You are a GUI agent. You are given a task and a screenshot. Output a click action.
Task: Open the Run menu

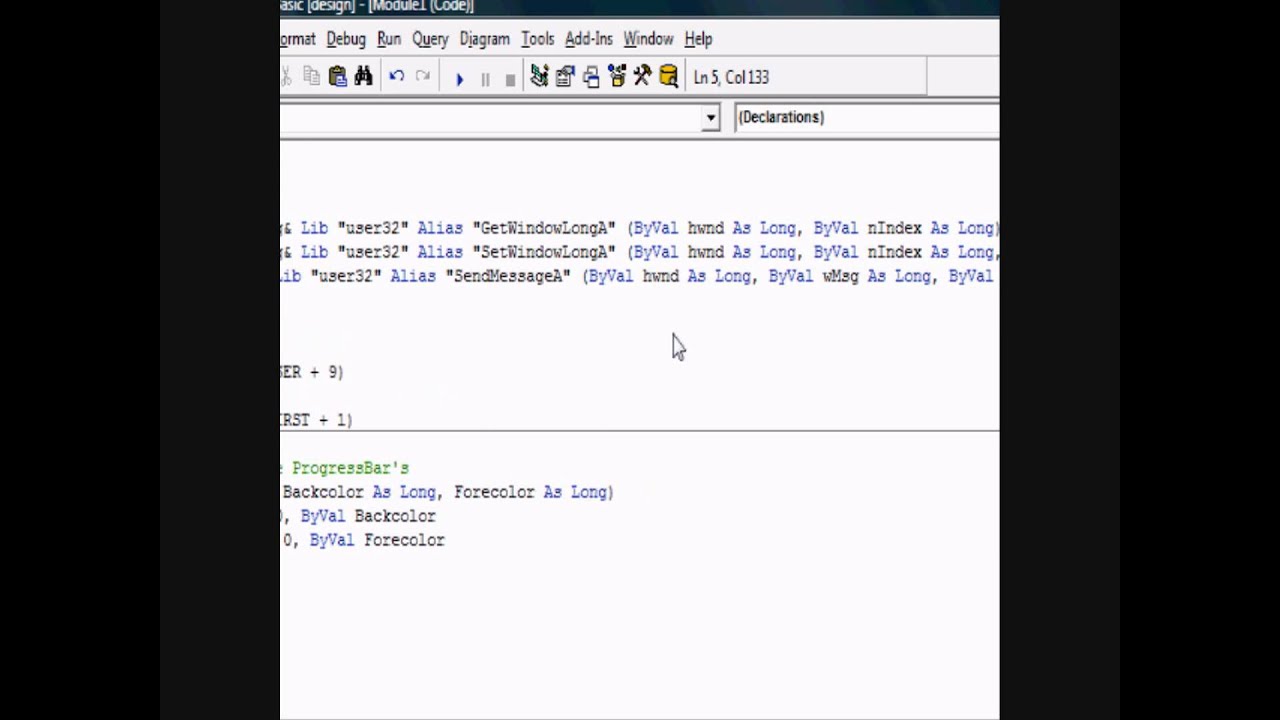389,39
